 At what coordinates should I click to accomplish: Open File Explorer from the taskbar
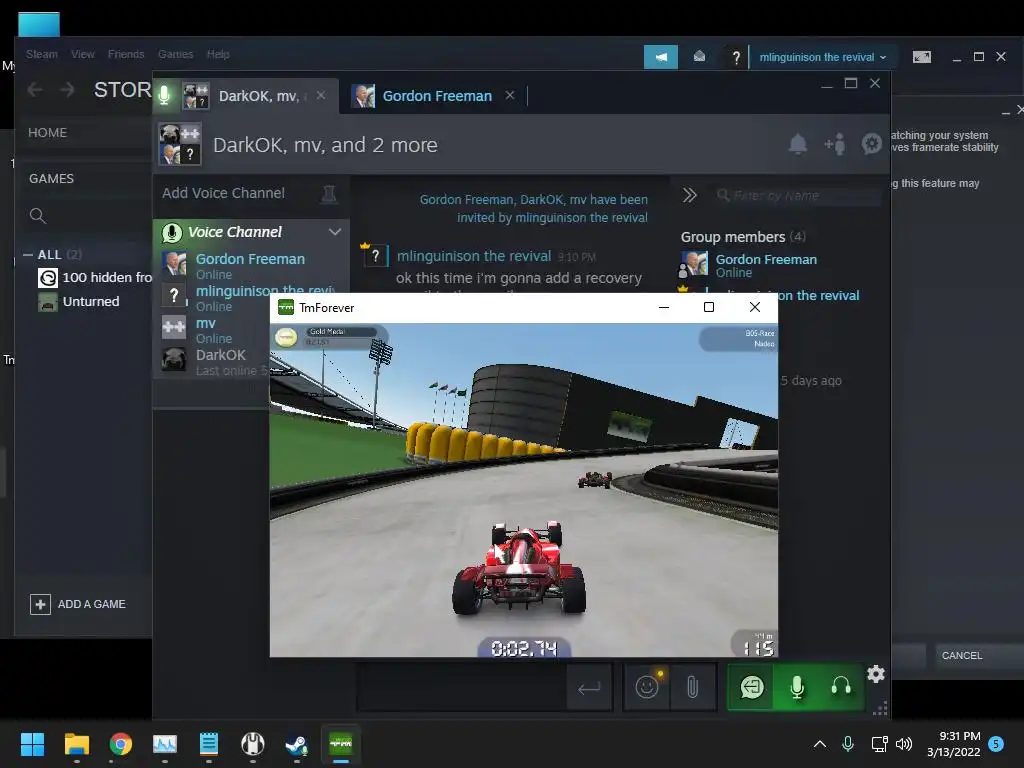point(76,744)
